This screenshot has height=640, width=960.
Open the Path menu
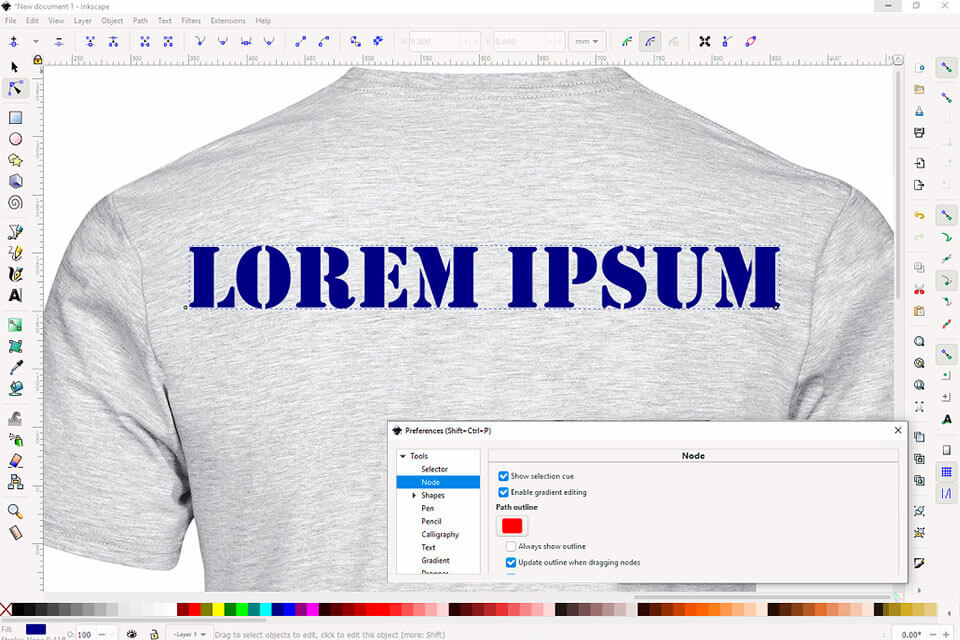pyautogui.click(x=140, y=20)
